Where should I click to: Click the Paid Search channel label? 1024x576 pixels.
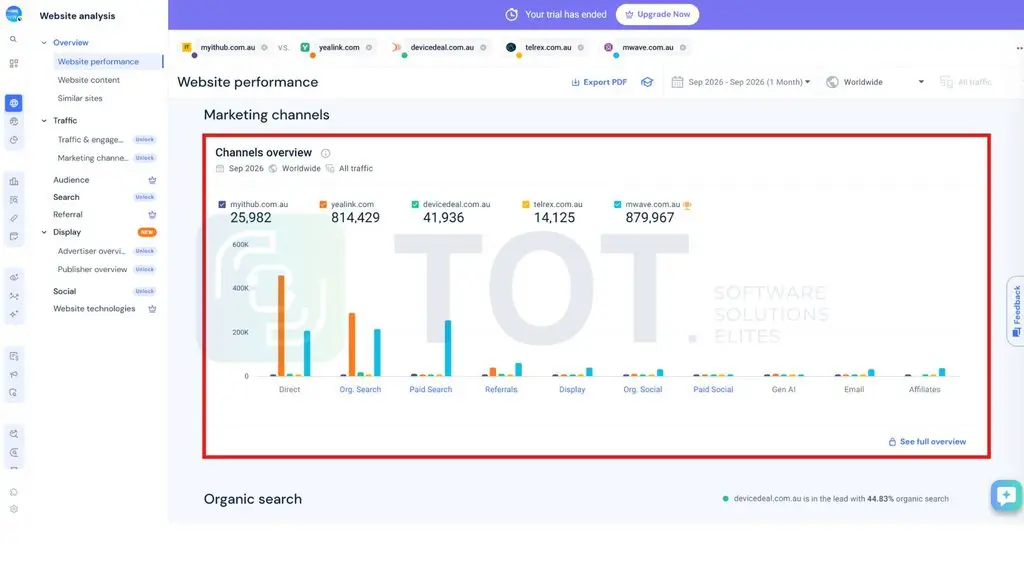[x=430, y=390]
